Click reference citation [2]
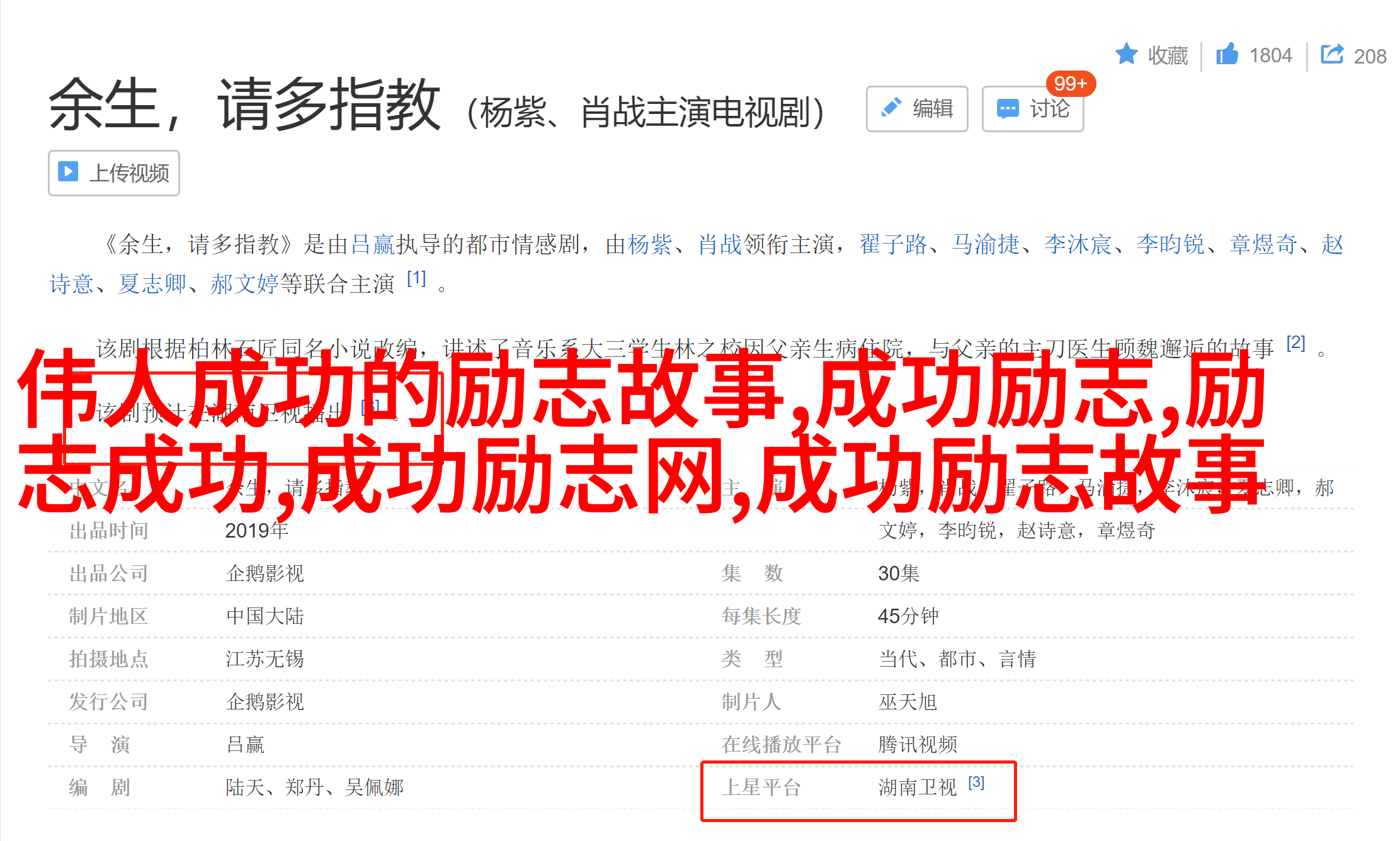 coord(1295,342)
